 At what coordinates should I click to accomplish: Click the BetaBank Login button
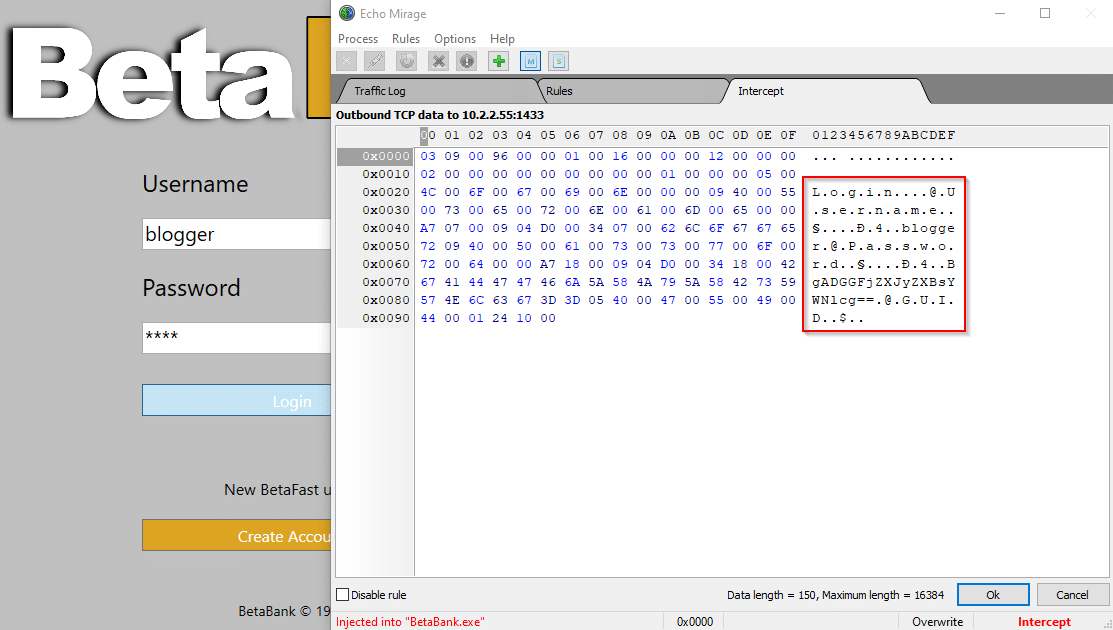point(237,401)
